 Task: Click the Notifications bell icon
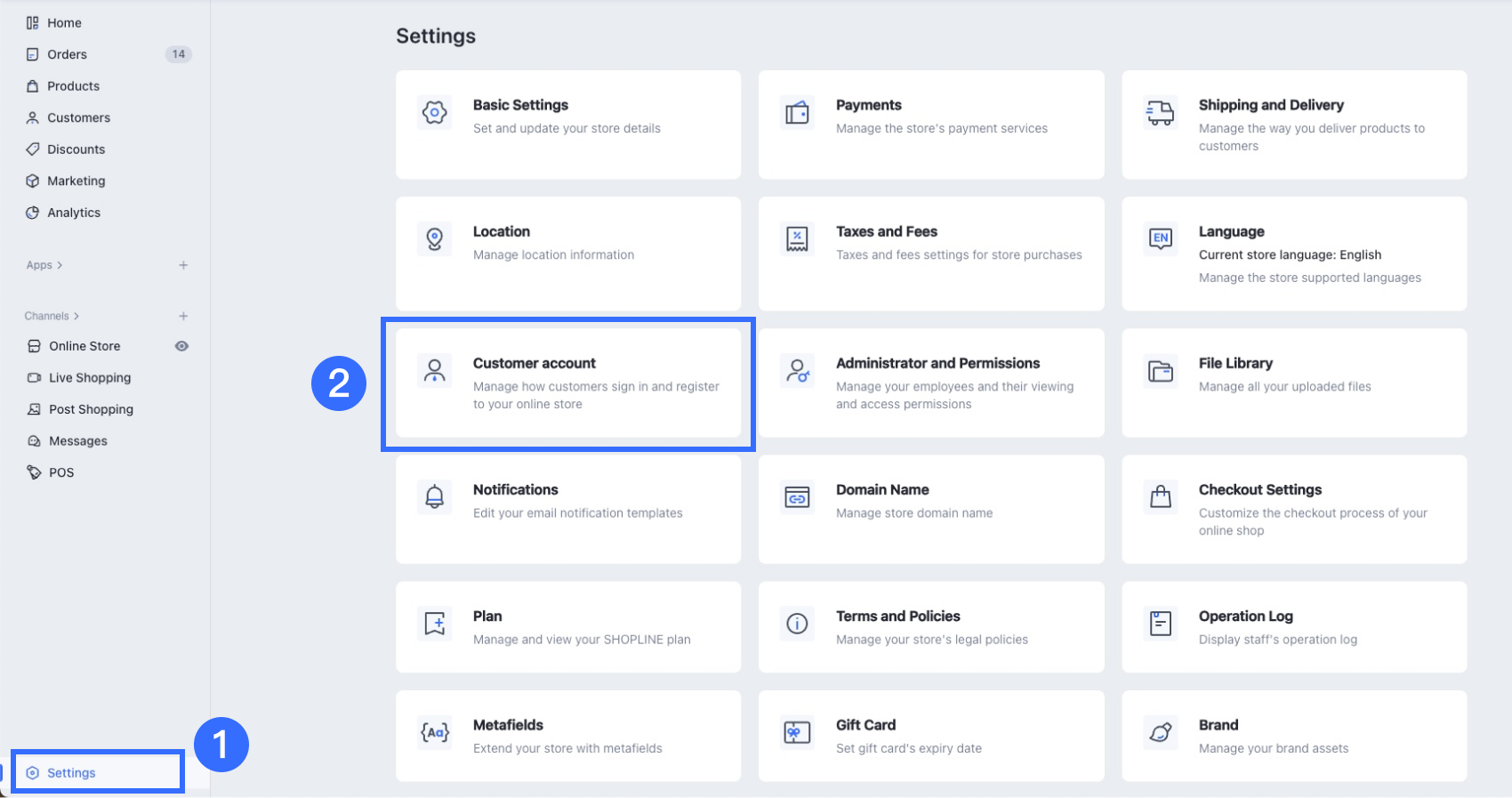434,497
